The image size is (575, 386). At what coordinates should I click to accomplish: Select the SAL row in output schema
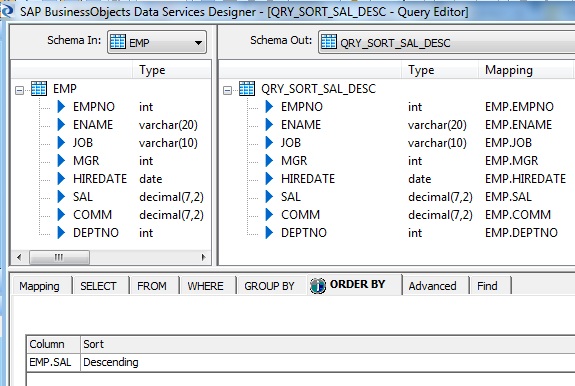[290, 196]
